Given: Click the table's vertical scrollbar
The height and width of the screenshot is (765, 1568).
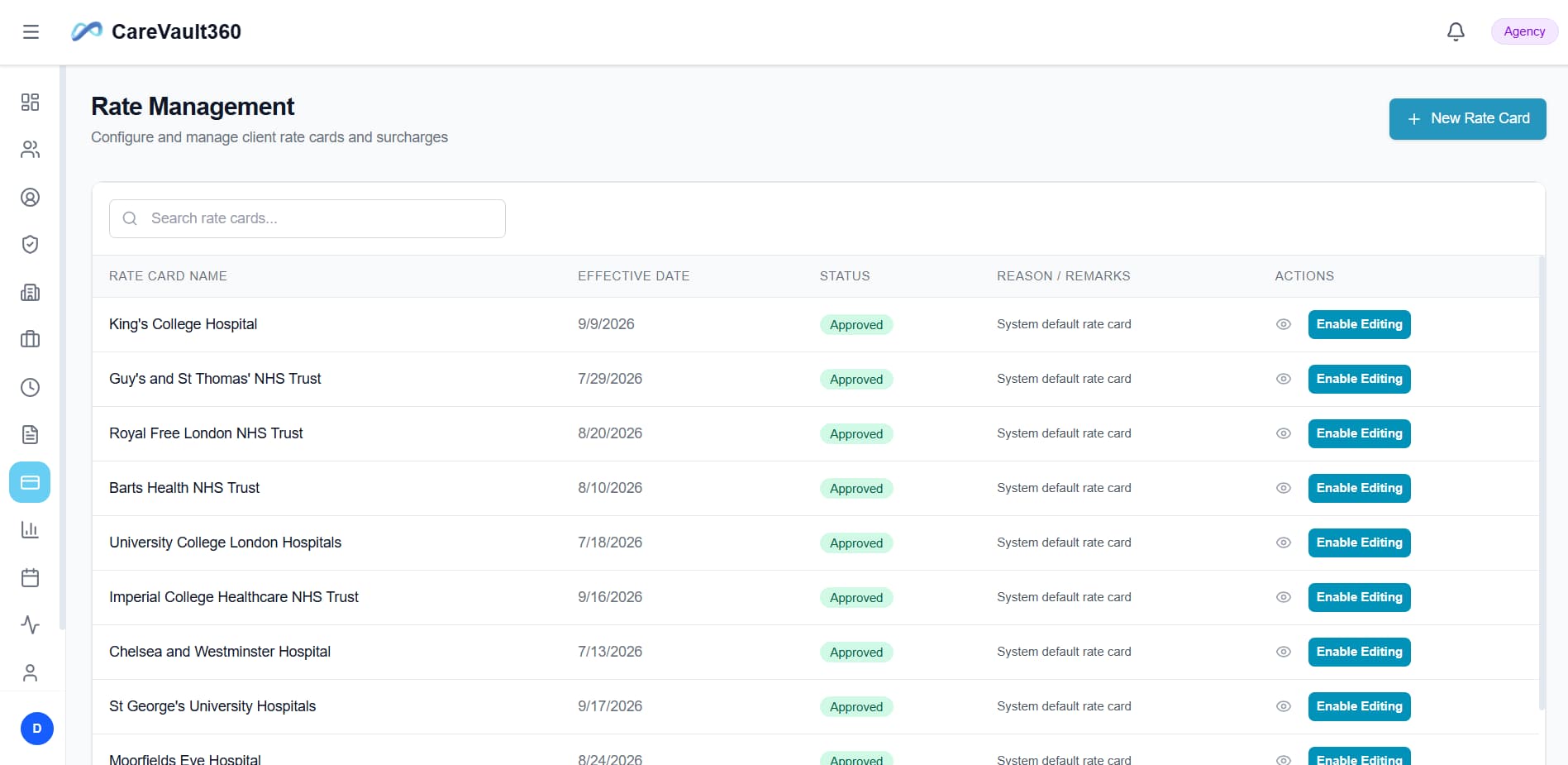Looking at the screenshot, I should point(1542,483).
